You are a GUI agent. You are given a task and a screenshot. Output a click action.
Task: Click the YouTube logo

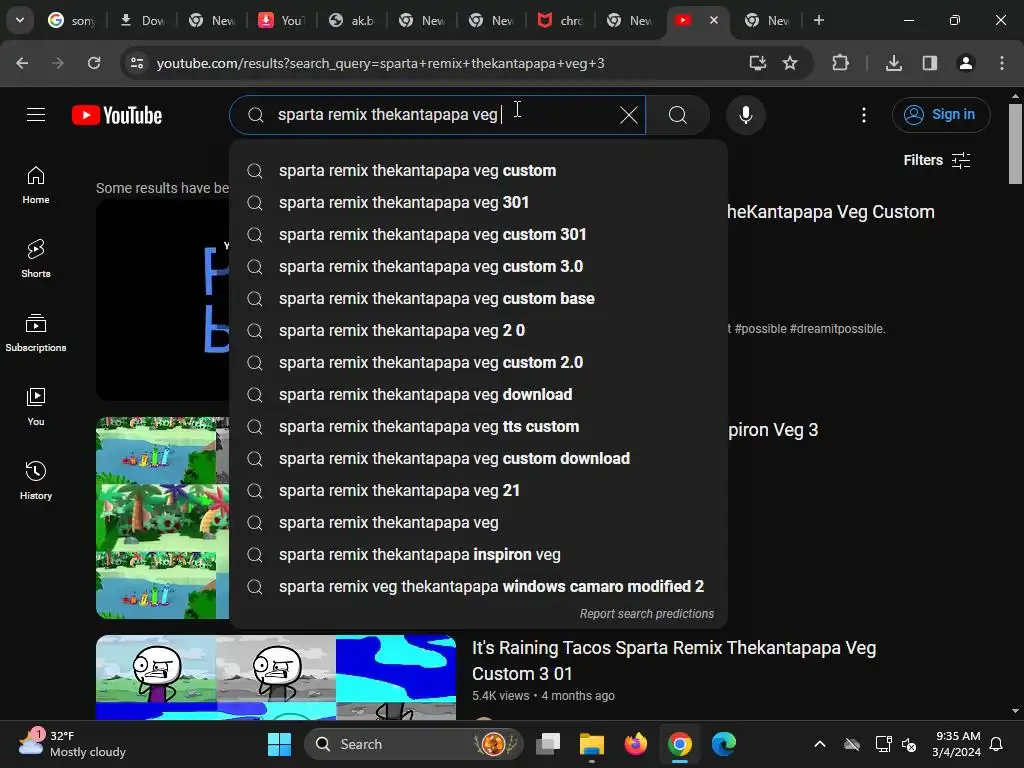point(117,115)
